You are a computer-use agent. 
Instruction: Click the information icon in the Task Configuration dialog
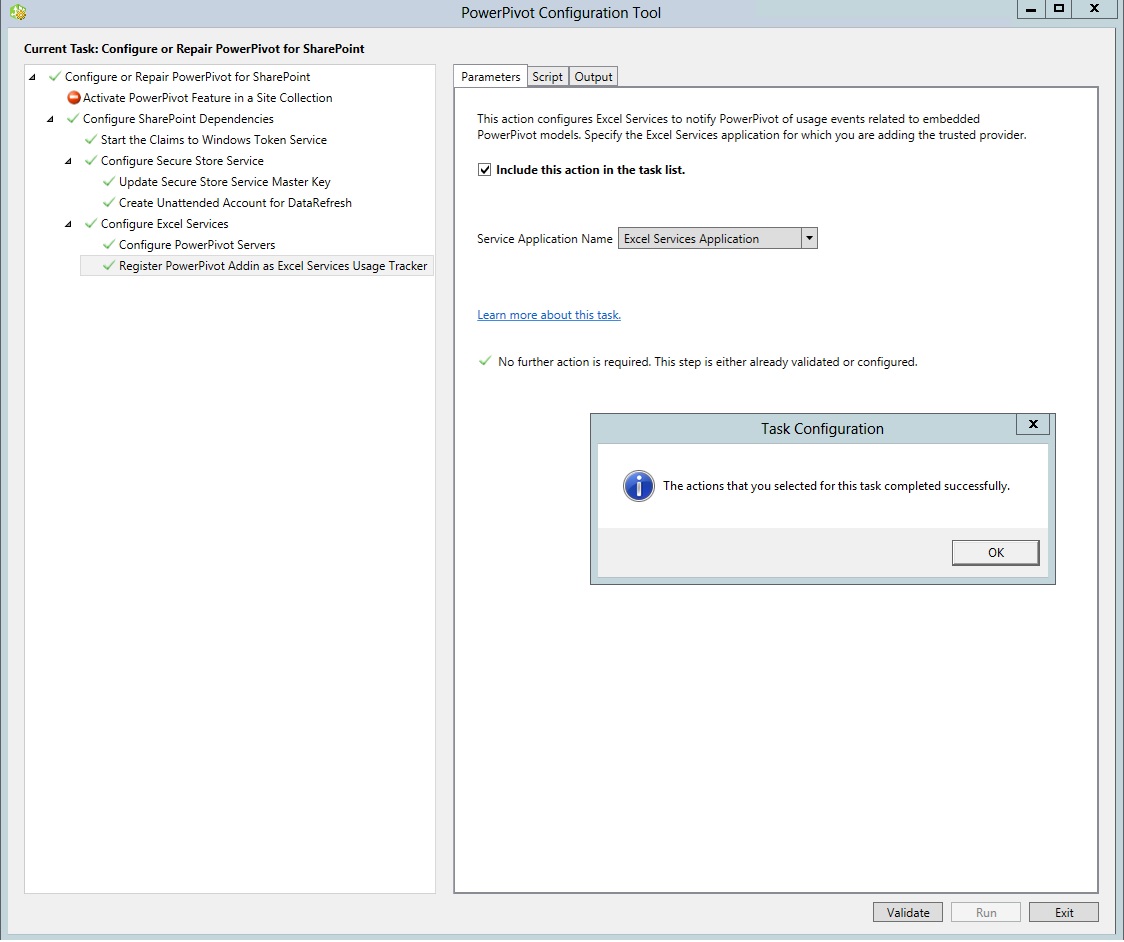(x=638, y=486)
